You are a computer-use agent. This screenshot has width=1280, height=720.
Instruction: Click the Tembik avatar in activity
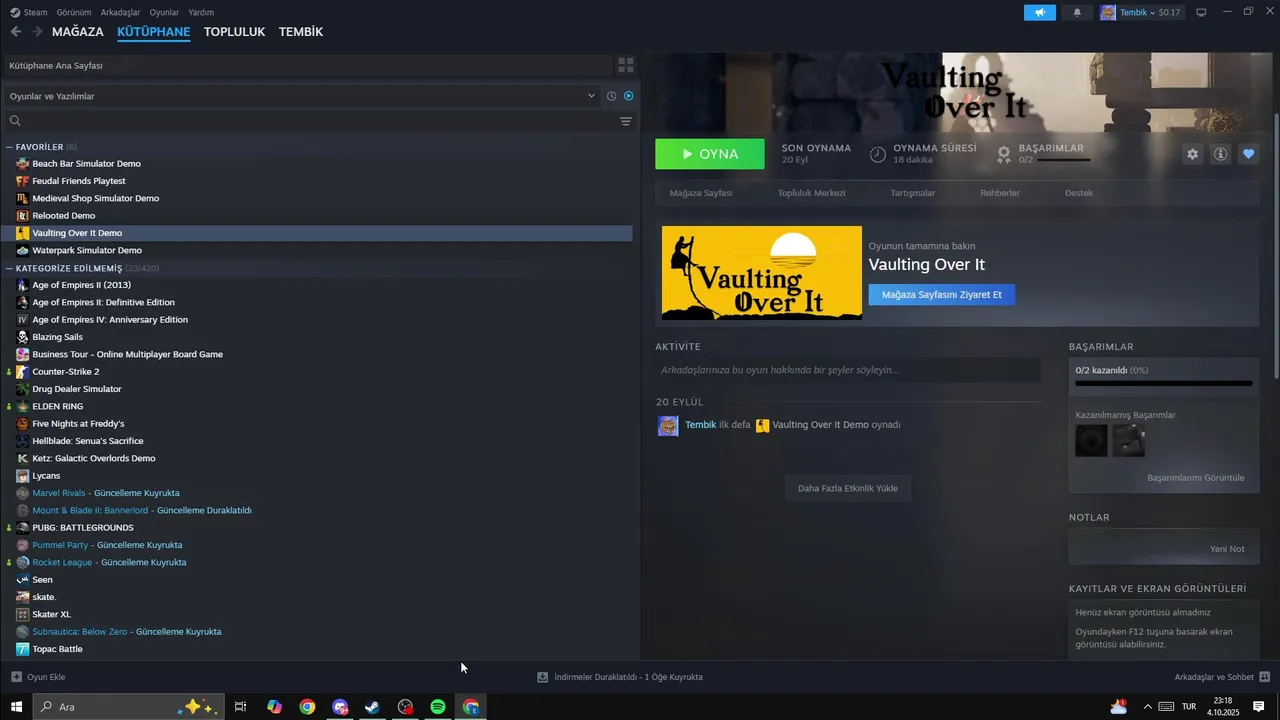(668, 426)
